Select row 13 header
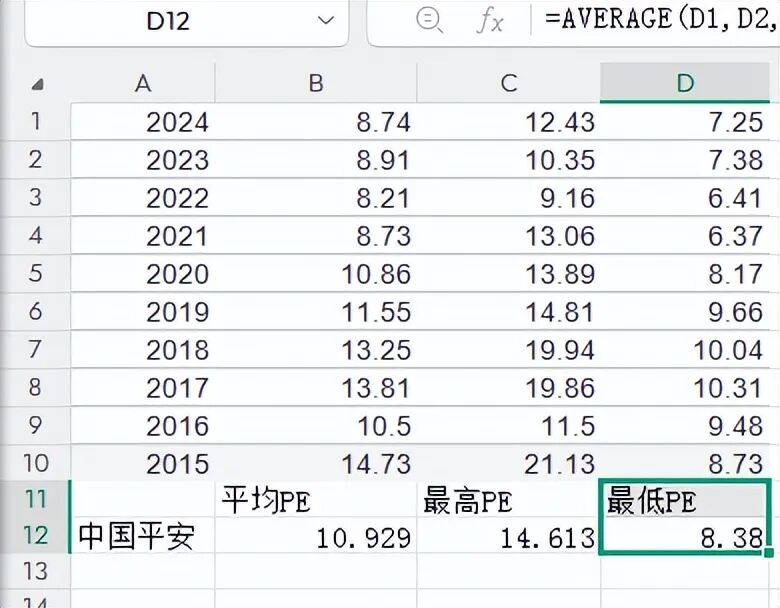780x608 pixels. 35,571
